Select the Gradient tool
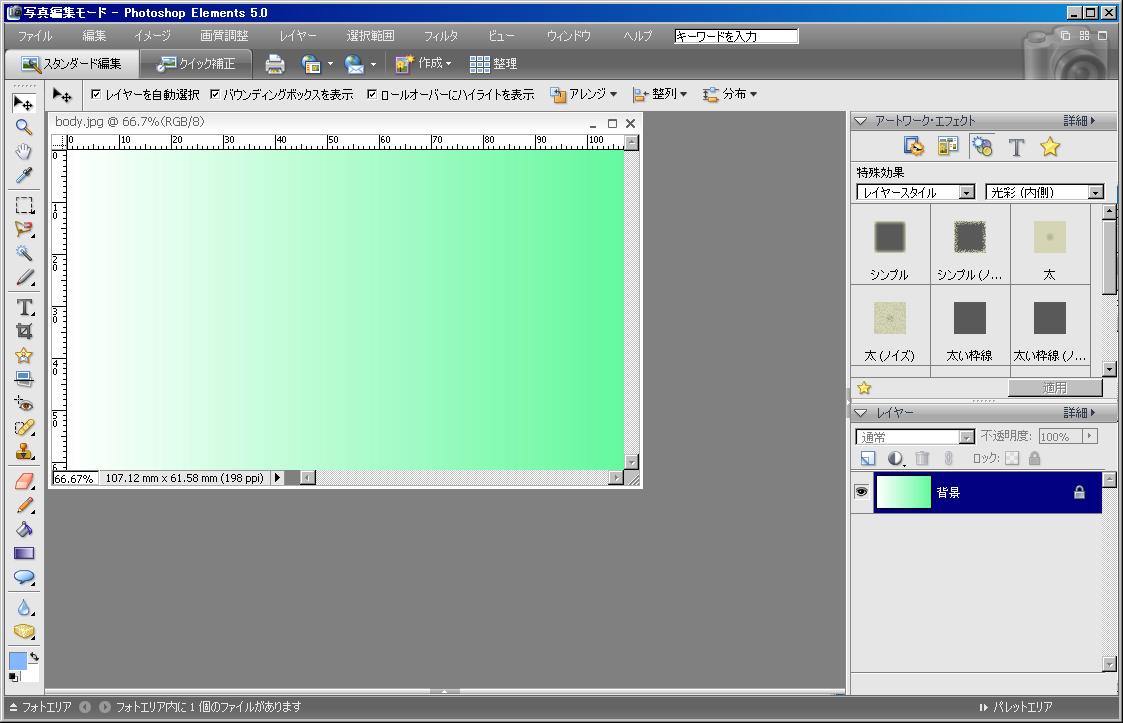Image resolution: width=1123 pixels, height=723 pixels. pyautogui.click(x=24, y=553)
